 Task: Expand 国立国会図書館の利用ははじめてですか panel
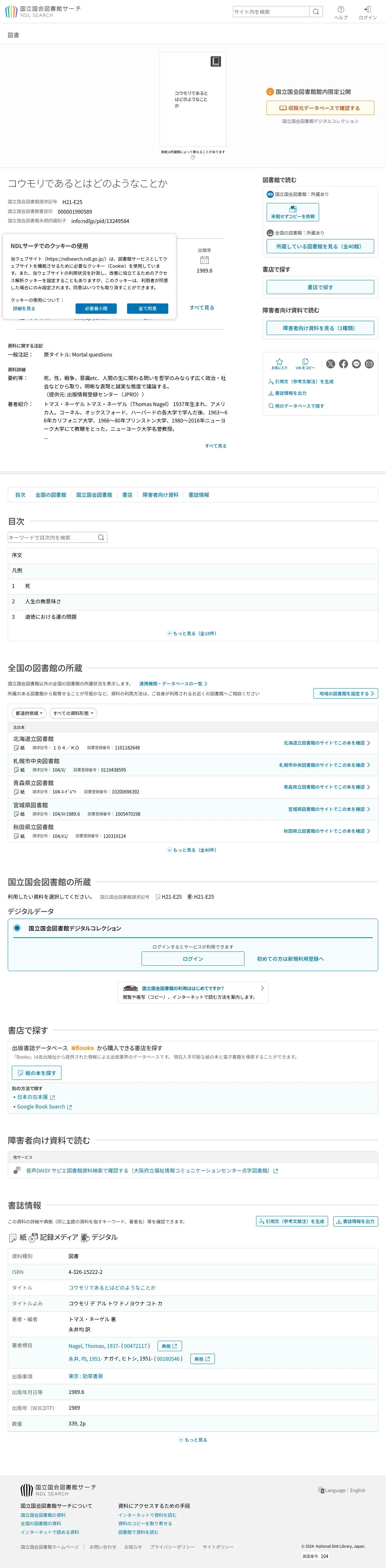193,992
